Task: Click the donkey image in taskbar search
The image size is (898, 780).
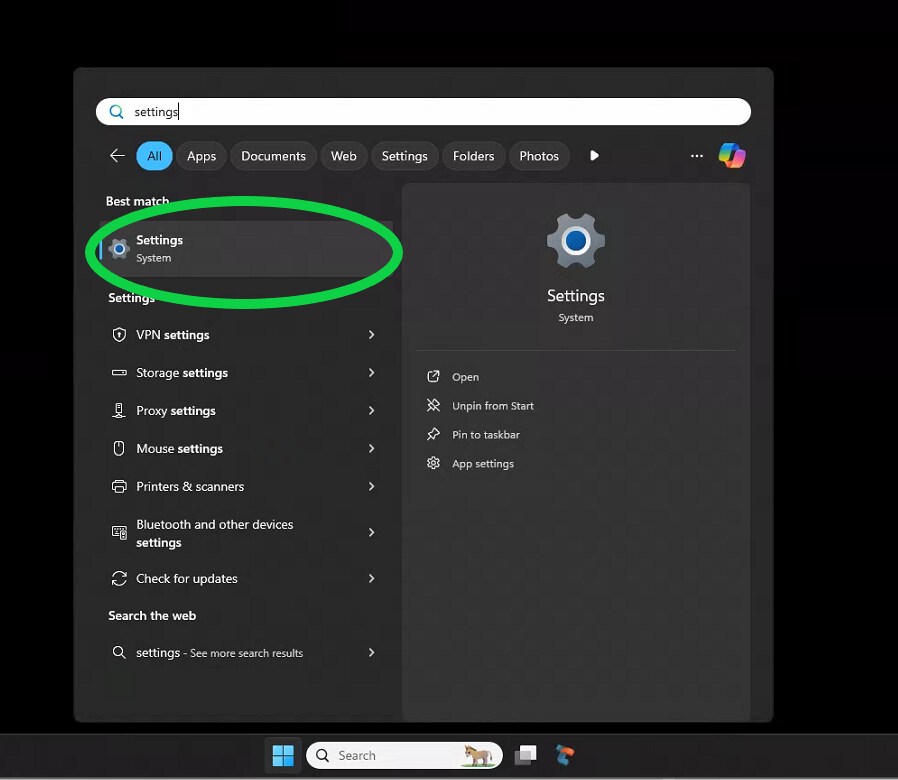Action: click(x=478, y=755)
